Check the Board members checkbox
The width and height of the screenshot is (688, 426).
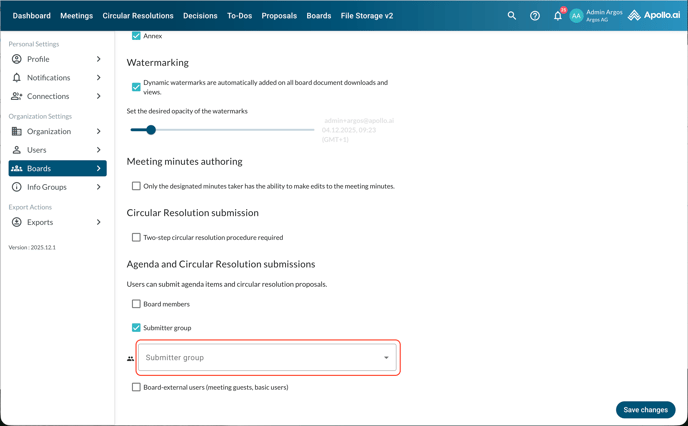pyautogui.click(x=136, y=304)
